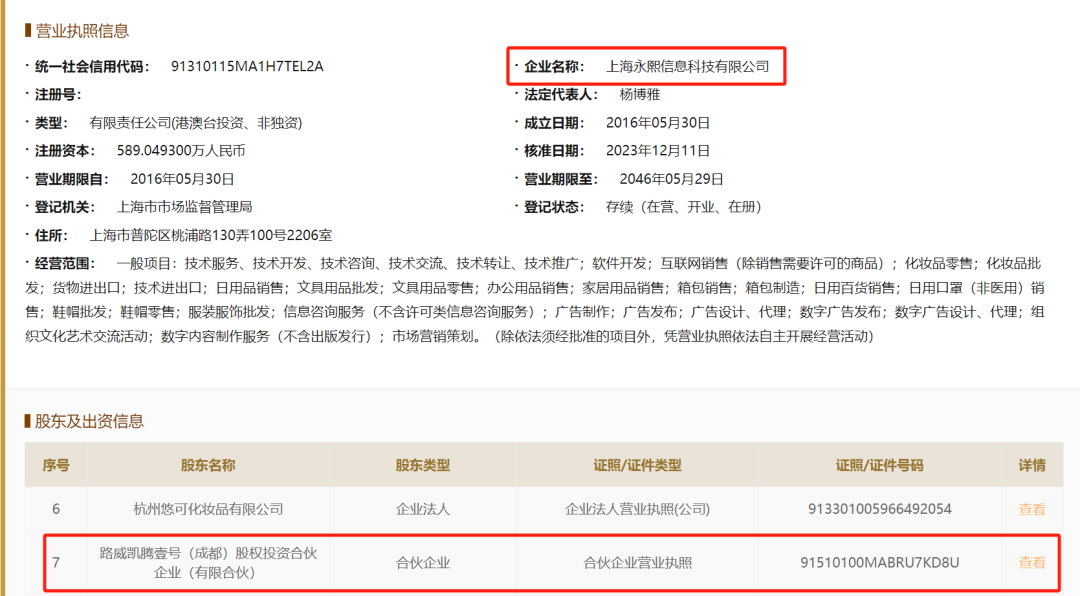Click certificate type 合伙企业营业执照
Screen dimensions: 1080x596
[x=637, y=562]
